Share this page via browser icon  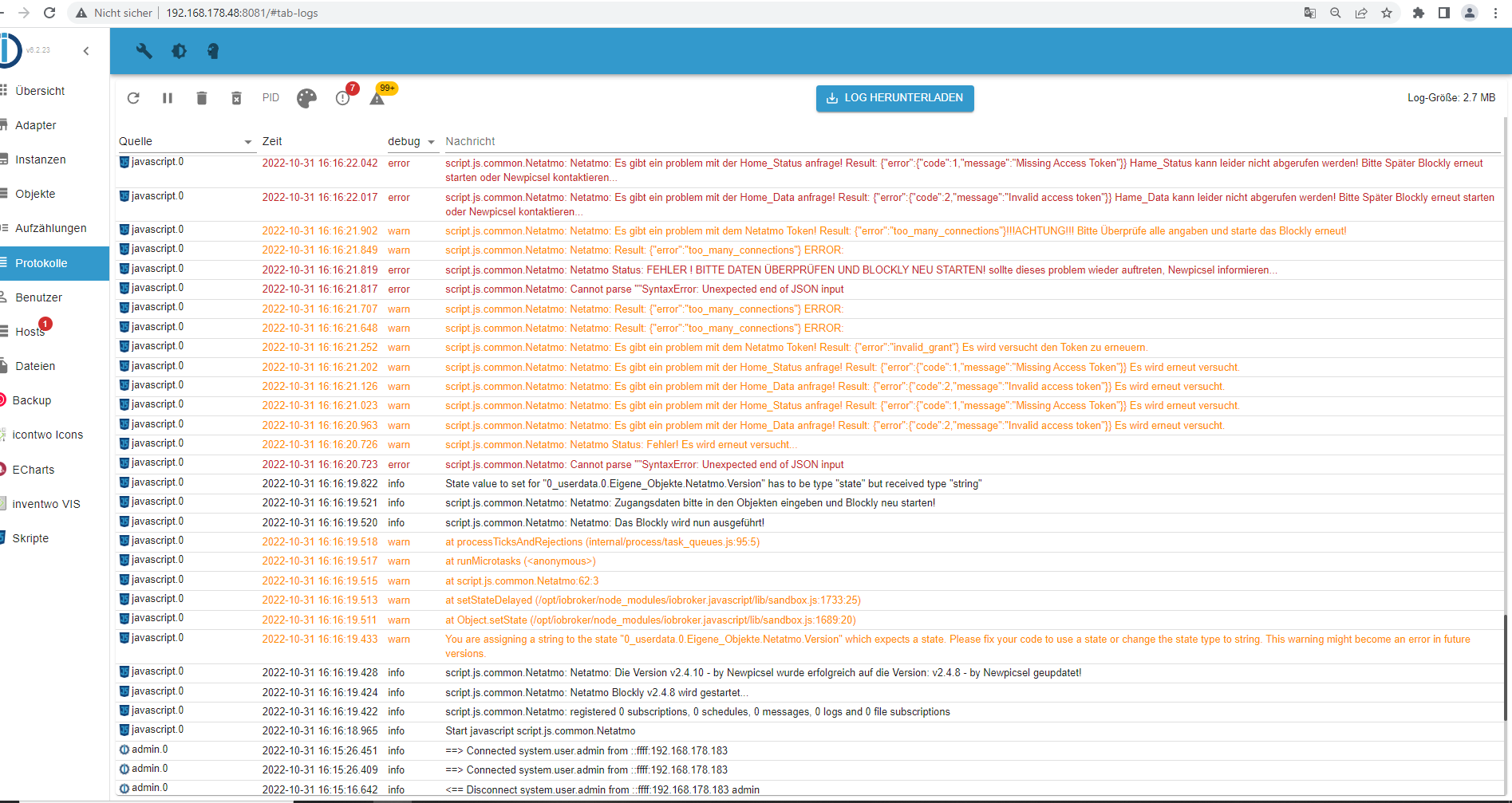pyautogui.click(x=1361, y=13)
